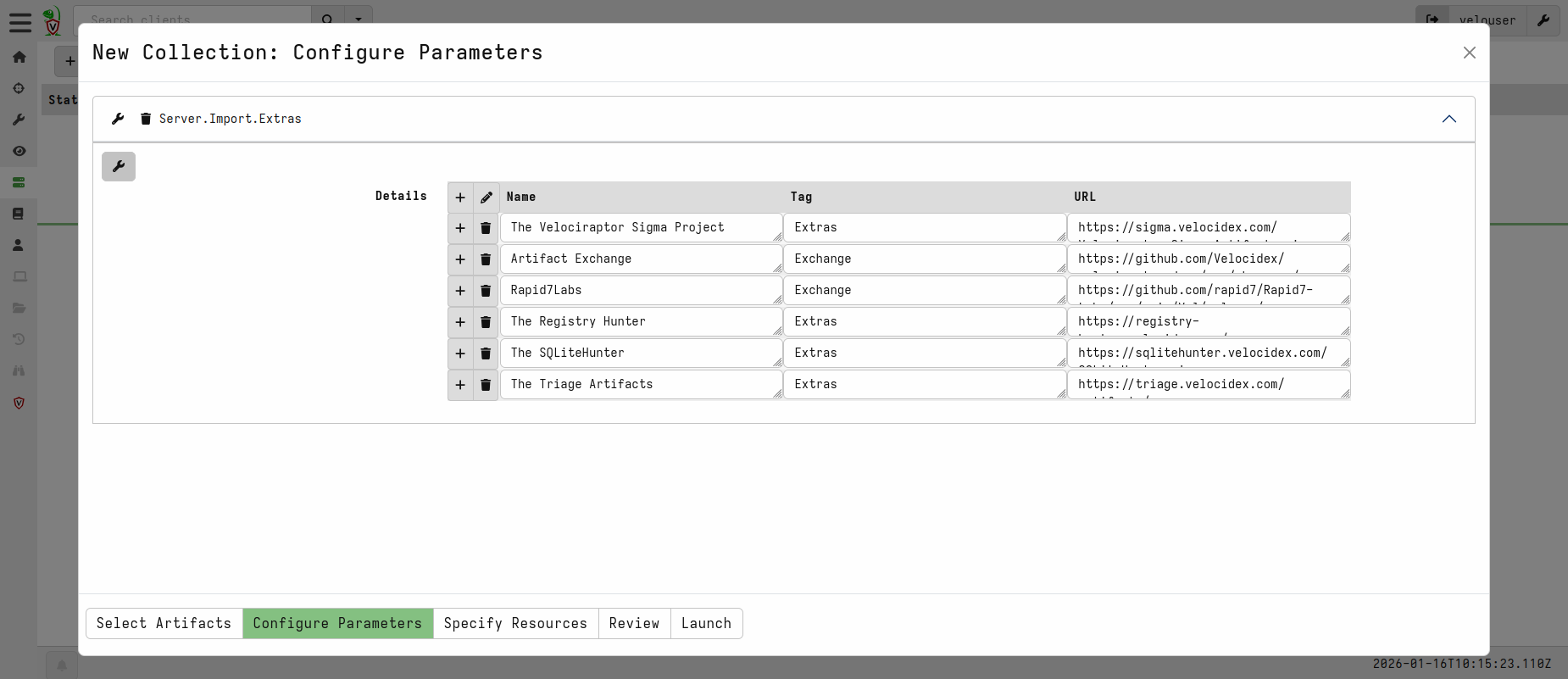Viewport: 1568px width, 679px height.
Task: Click the Tag column header
Action: (x=801, y=197)
